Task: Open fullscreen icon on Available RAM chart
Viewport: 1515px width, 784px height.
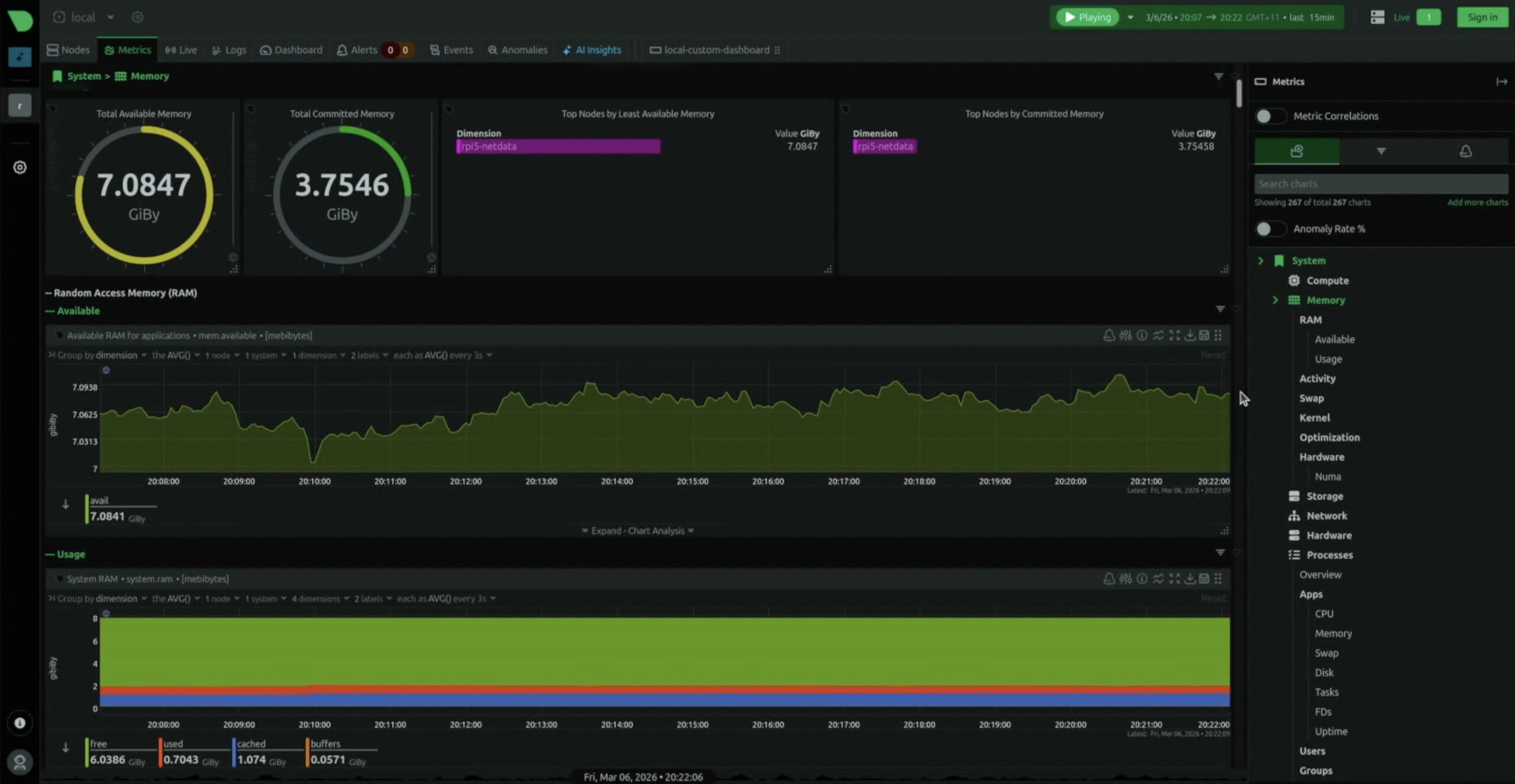Action: (x=1174, y=335)
